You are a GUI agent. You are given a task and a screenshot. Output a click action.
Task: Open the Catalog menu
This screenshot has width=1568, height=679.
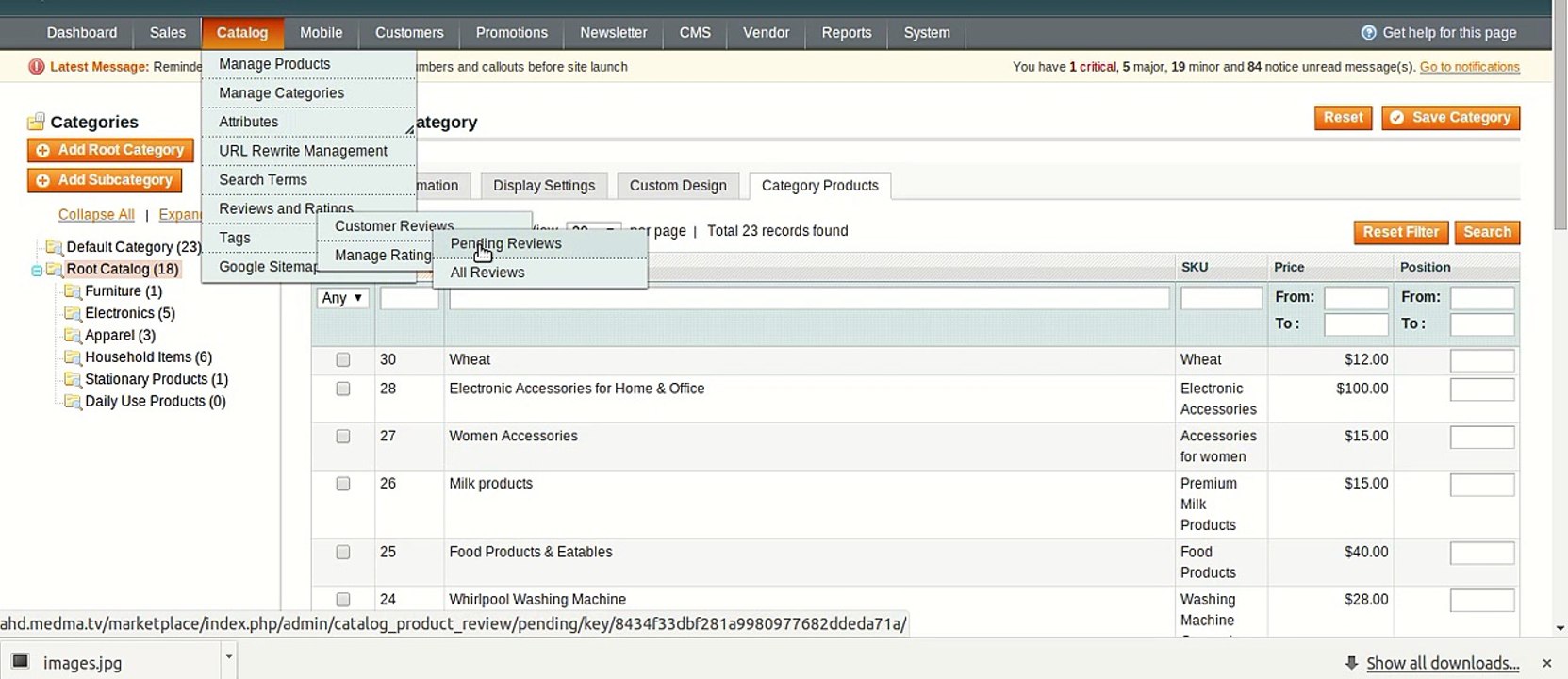point(242,33)
